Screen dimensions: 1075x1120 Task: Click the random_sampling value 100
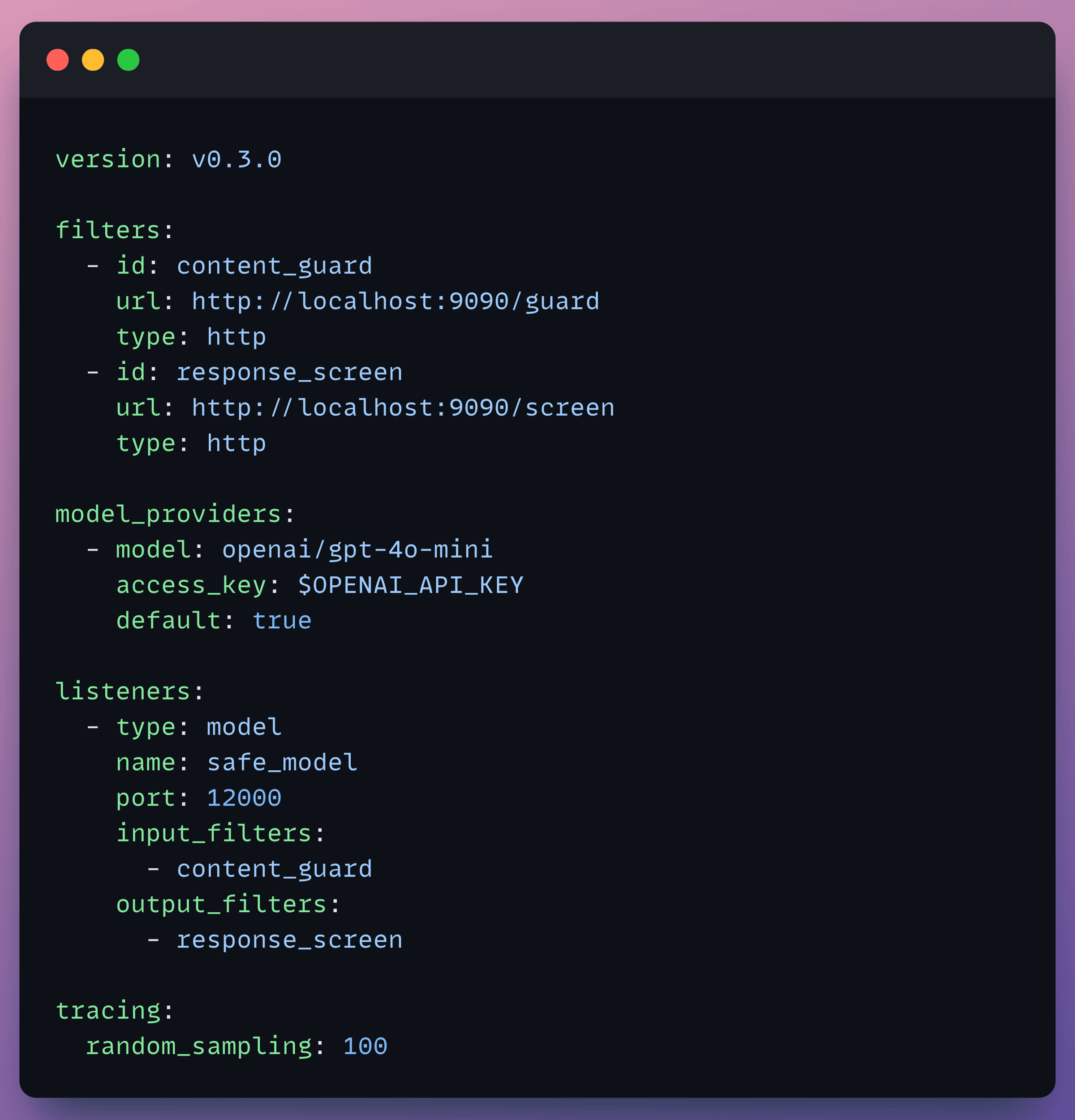click(x=365, y=1046)
